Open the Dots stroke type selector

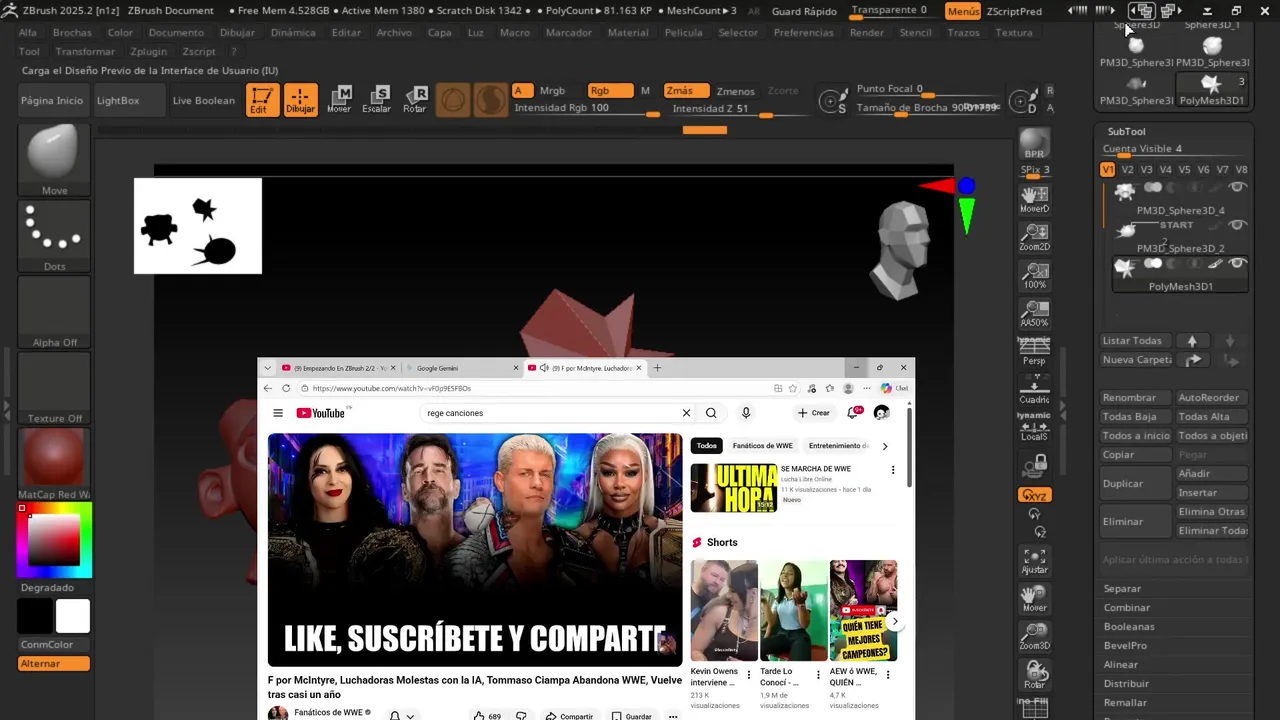pos(54,236)
